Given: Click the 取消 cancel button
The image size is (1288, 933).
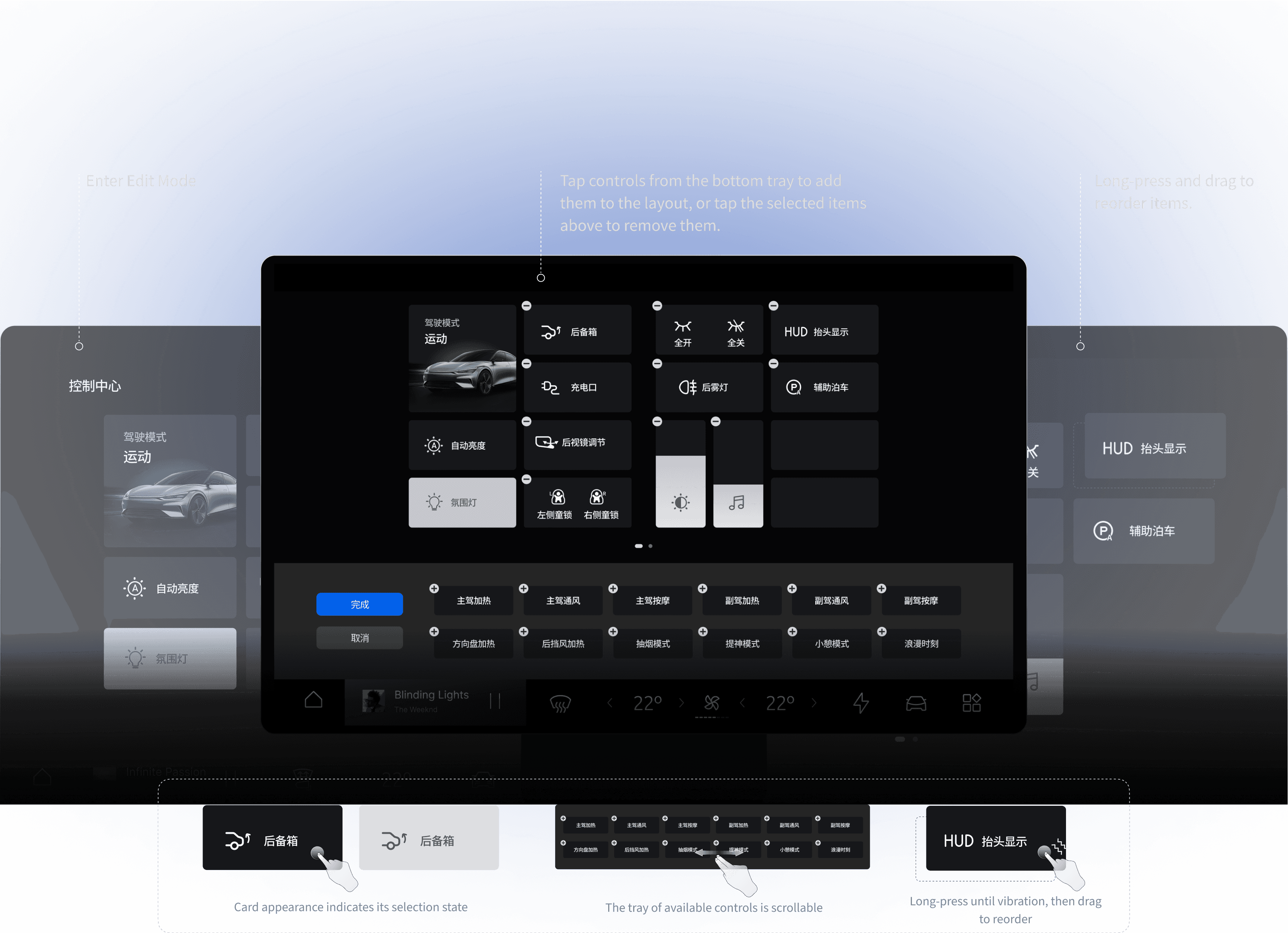Looking at the screenshot, I should click(359, 638).
